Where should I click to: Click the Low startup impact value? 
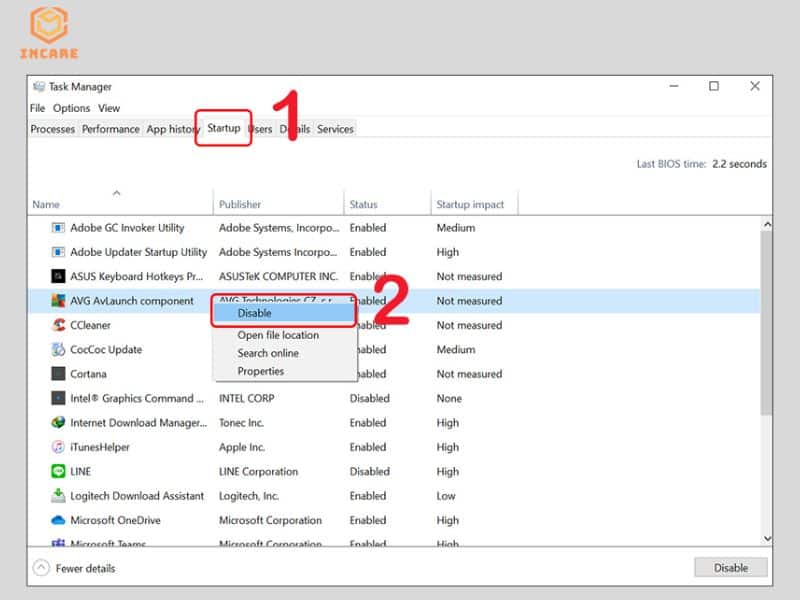pyautogui.click(x=445, y=495)
